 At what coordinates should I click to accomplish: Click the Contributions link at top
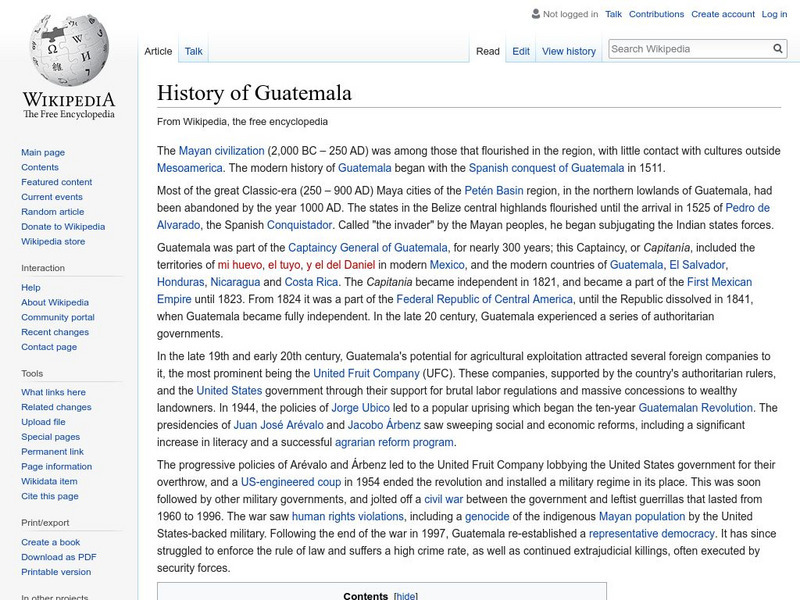656,15
